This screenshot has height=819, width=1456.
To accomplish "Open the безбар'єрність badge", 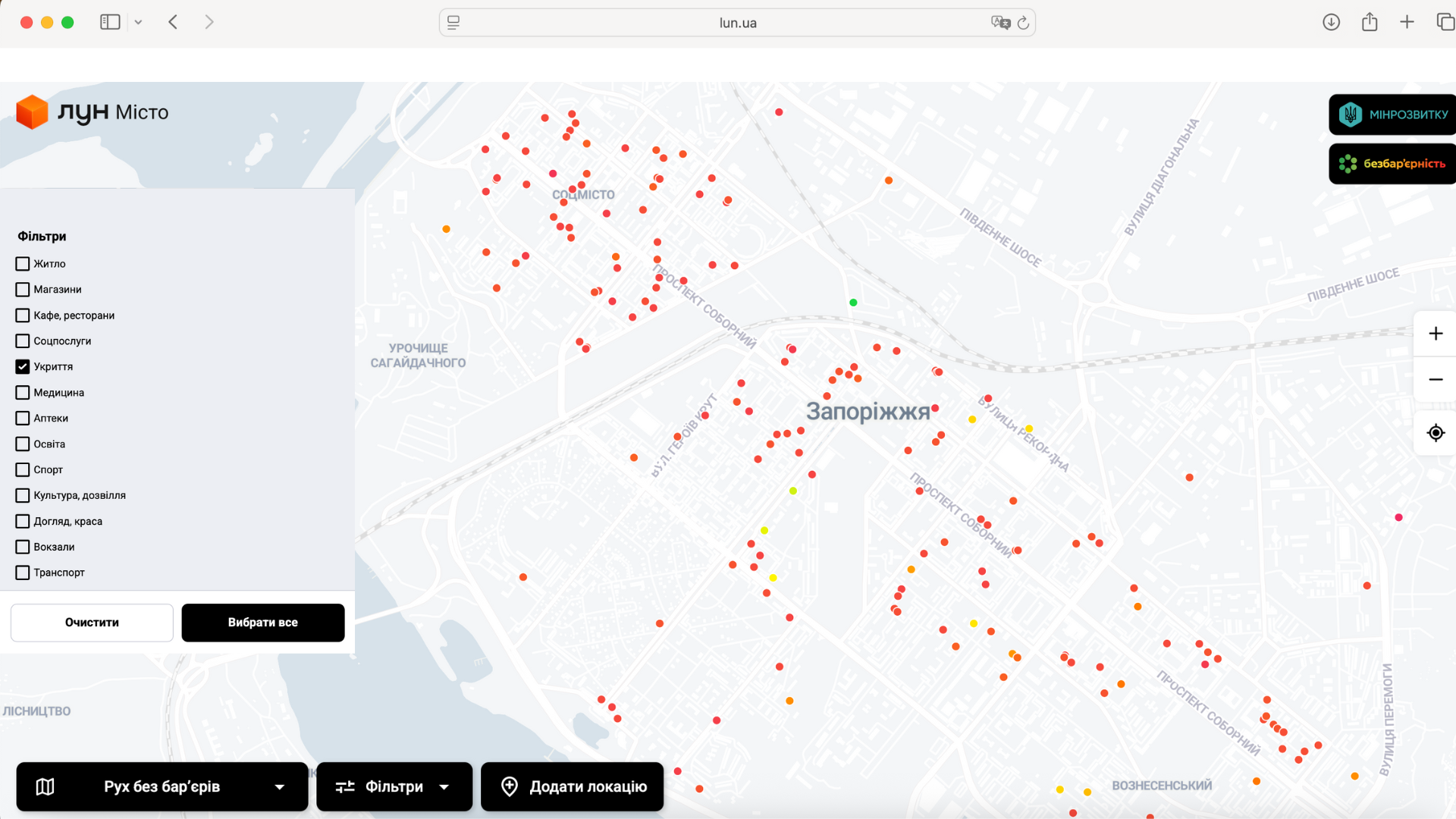I will tap(1392, 164).
